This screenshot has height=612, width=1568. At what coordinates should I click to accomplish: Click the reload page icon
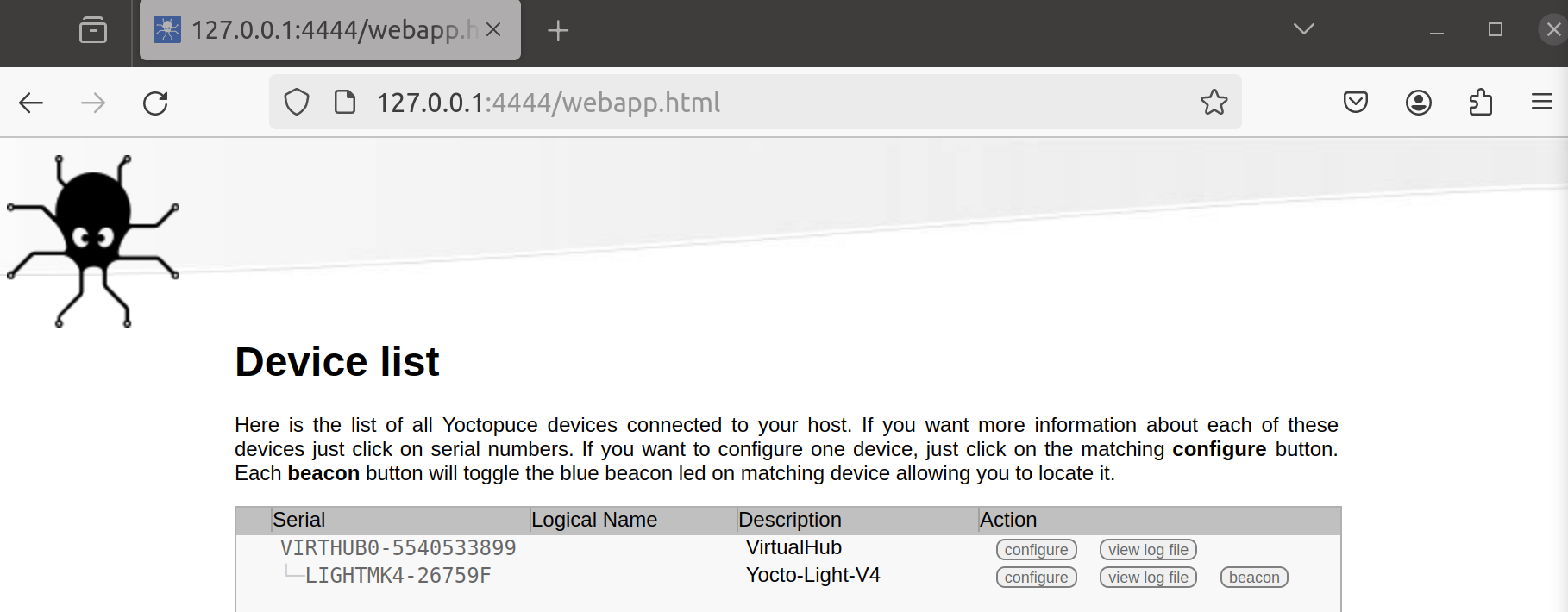[155, 103]
